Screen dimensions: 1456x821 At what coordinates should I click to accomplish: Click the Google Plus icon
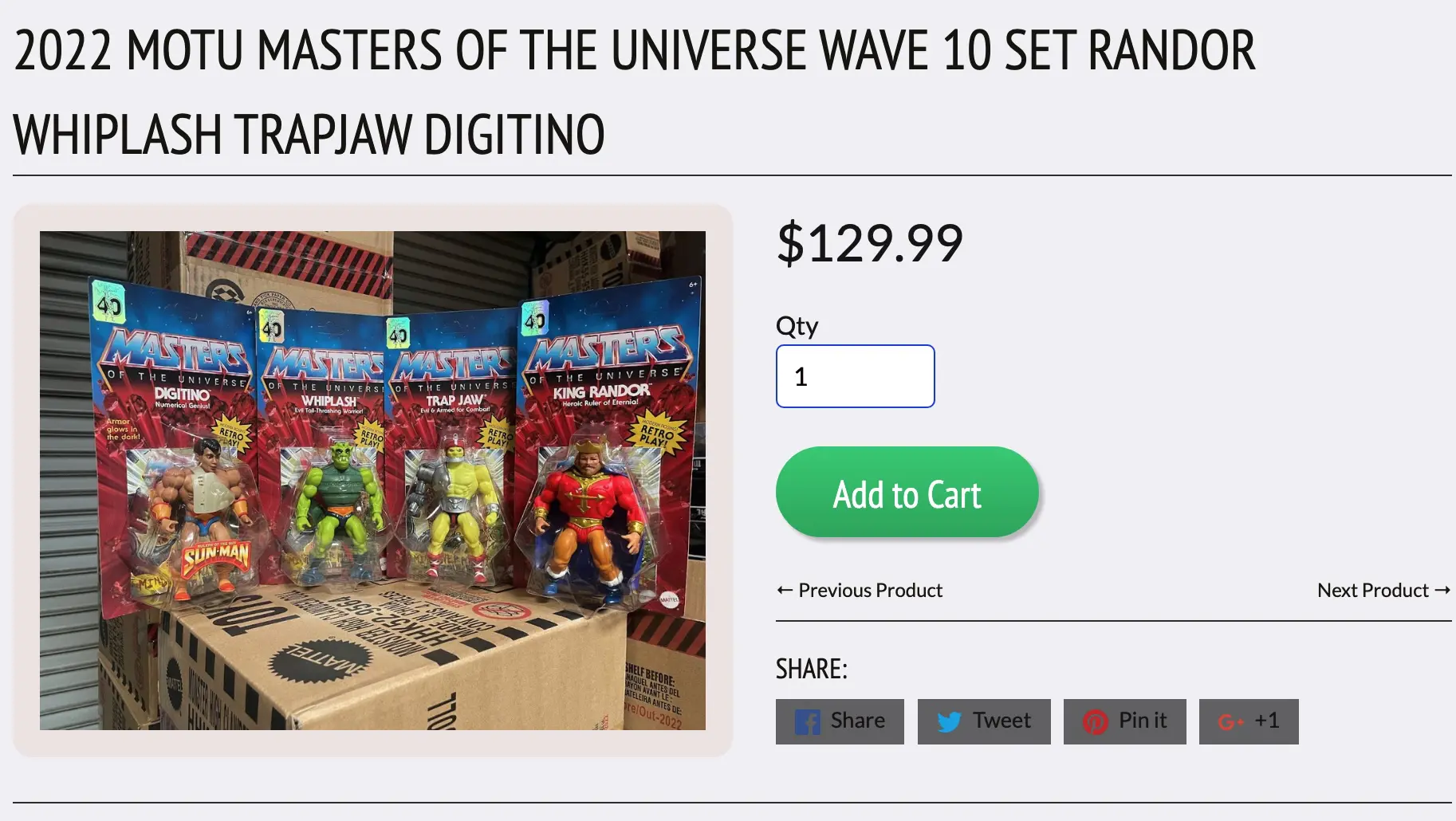coord(1231,722)
